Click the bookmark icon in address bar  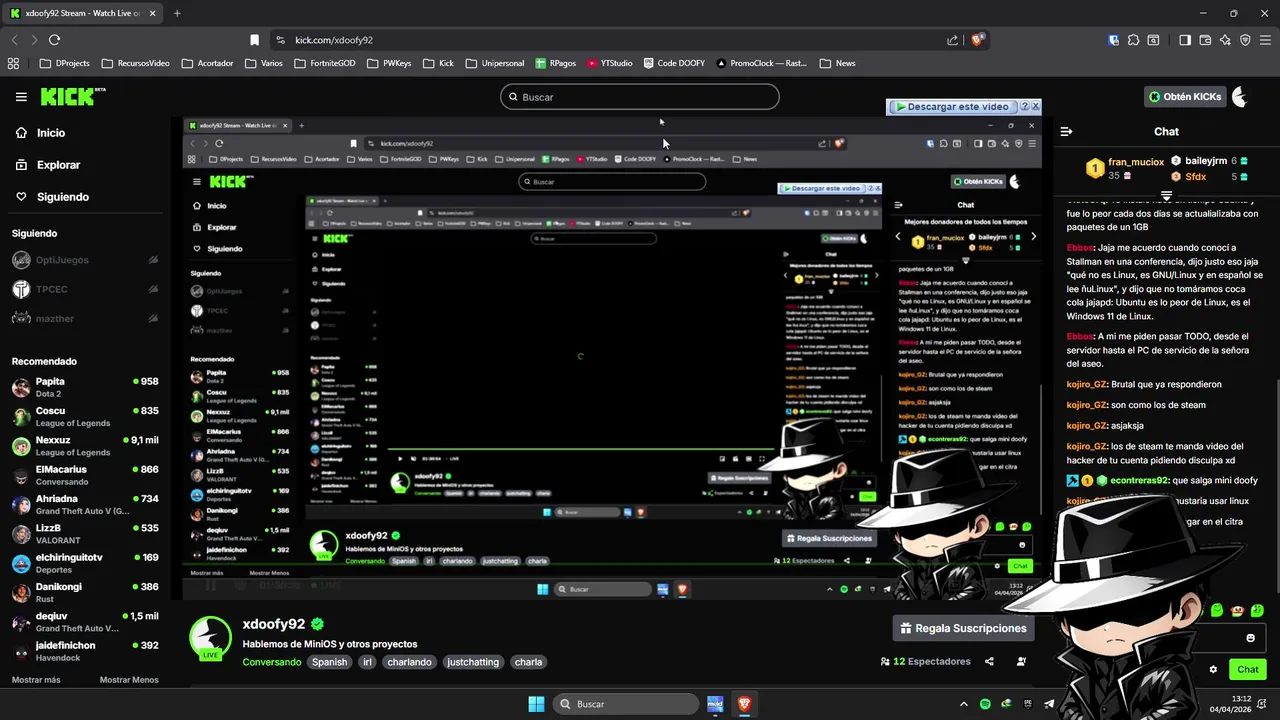tap(254, 40)
